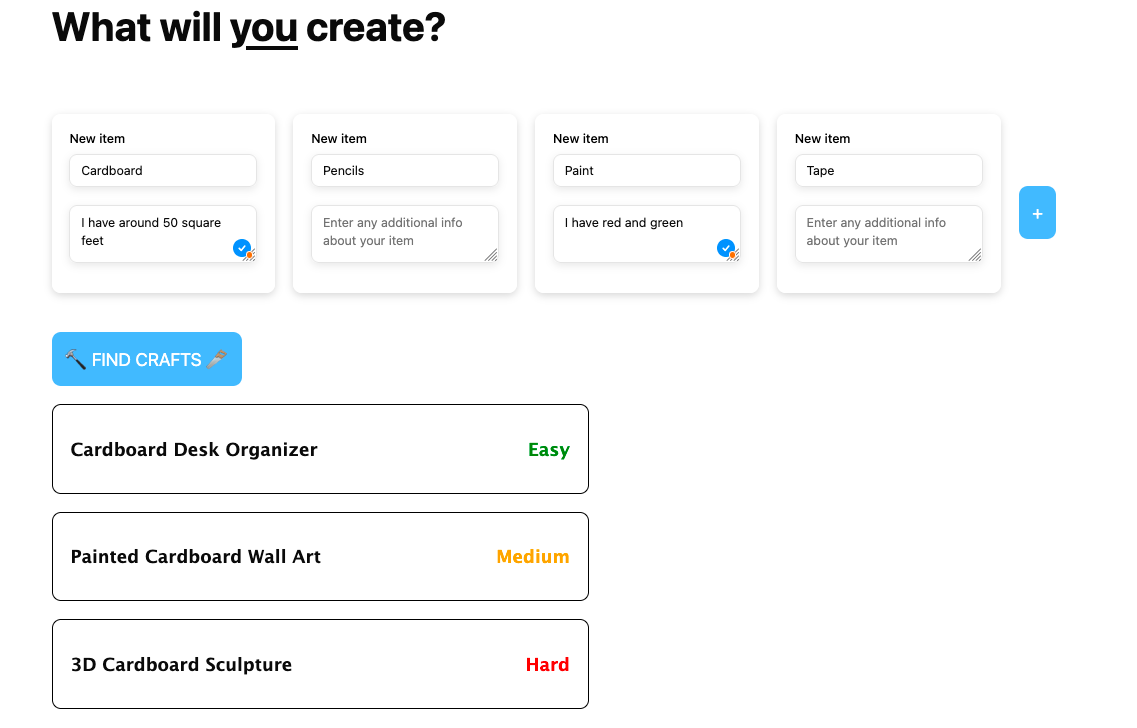This screenshot has width=1137, height=728.
Task: Click the '50 square feet' description box
Action: click(163, 233)
